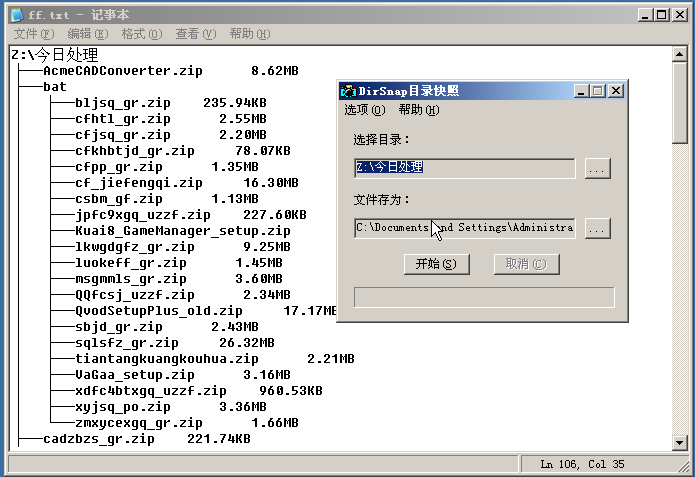Click the 选择目录 input field
The width and height of the screenshot is (695, 477).
coord(465,168)
